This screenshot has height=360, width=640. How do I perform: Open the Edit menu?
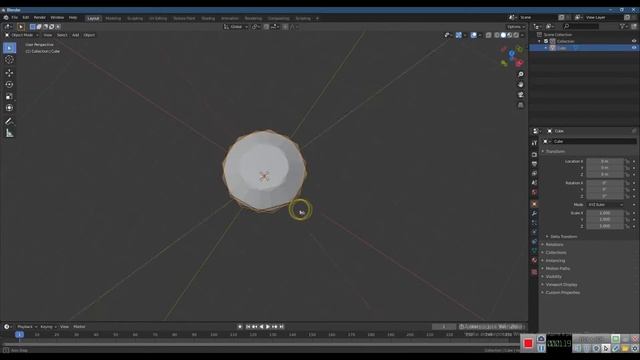(26, 18)
